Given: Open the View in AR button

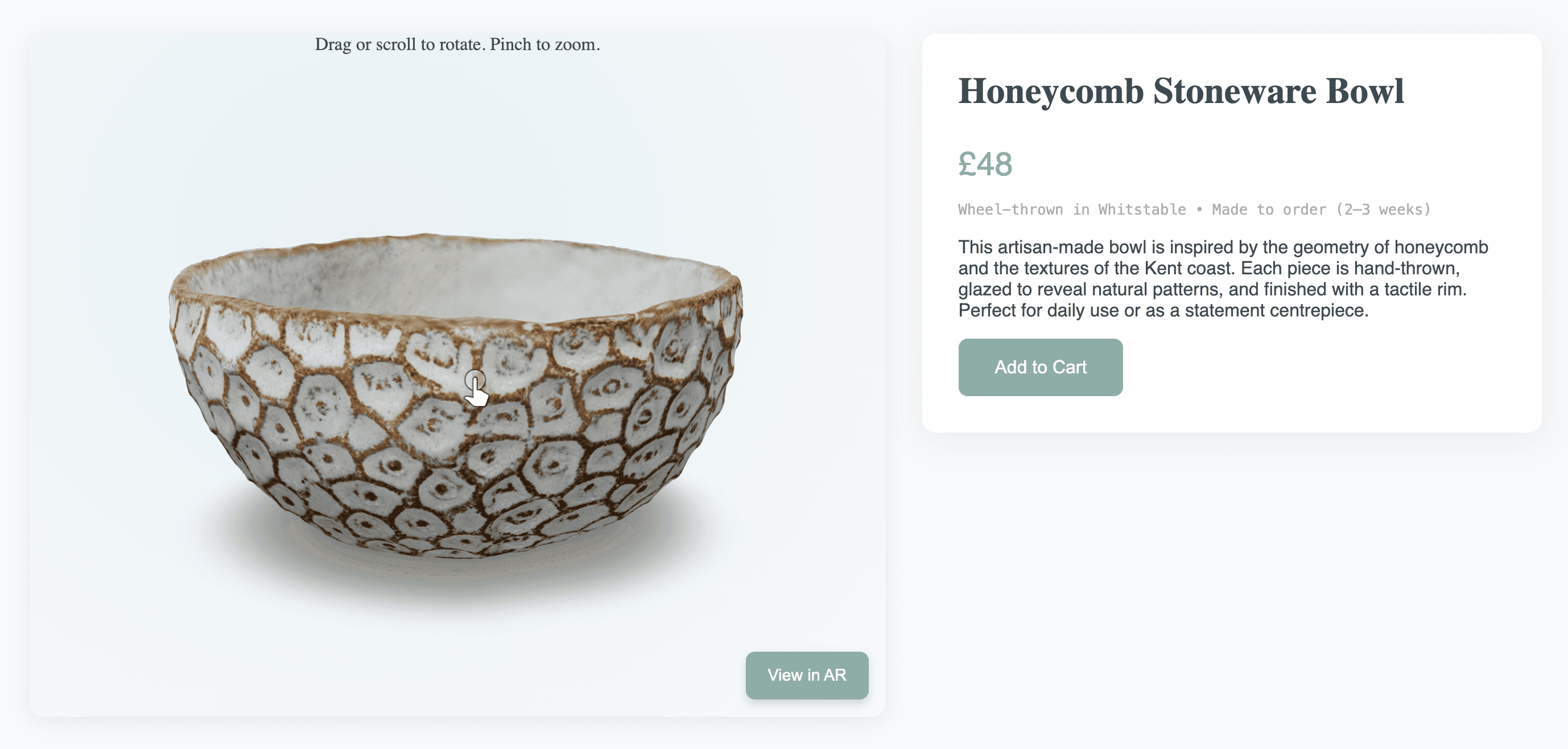Looking at the screenshot, I should [806, 674].
